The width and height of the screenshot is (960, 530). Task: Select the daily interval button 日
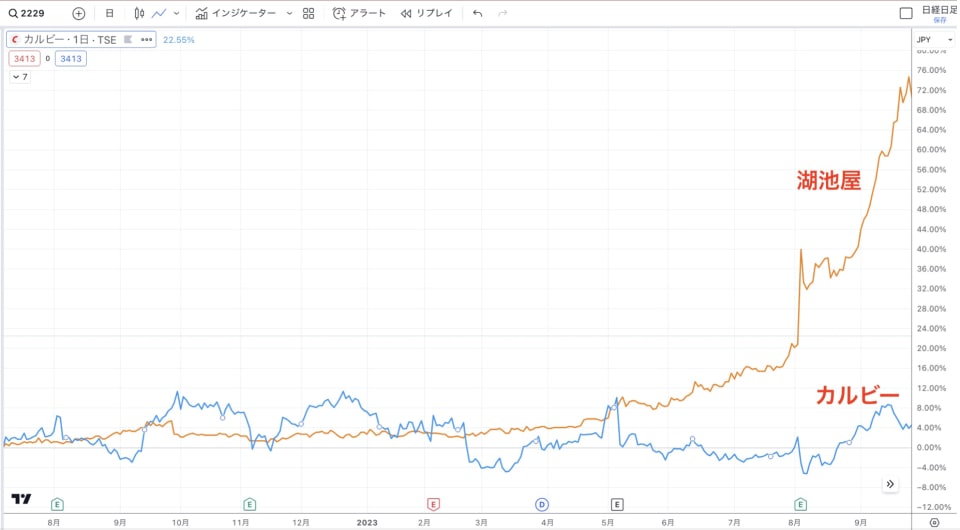point(110,13)
